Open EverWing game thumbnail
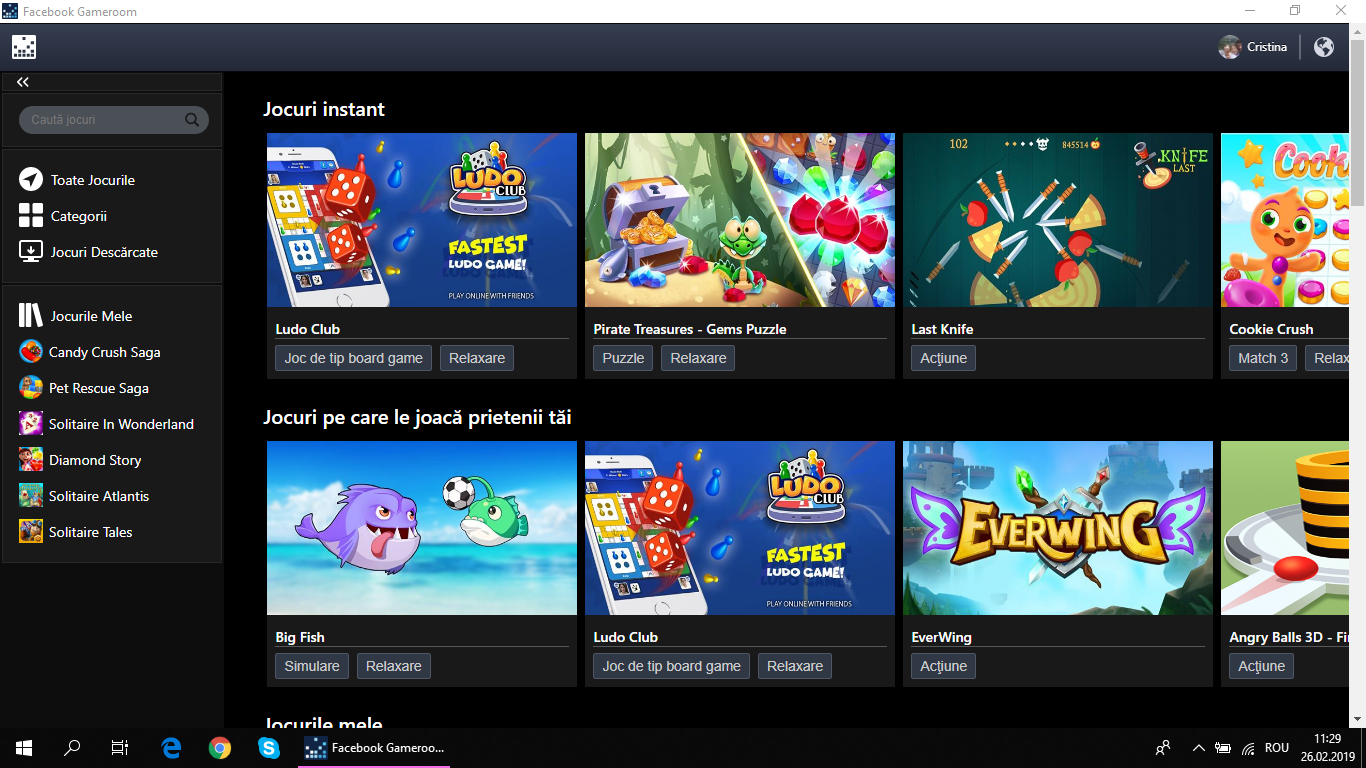The height and width of the screenshot is (768, 1366). coord(1058,528)
